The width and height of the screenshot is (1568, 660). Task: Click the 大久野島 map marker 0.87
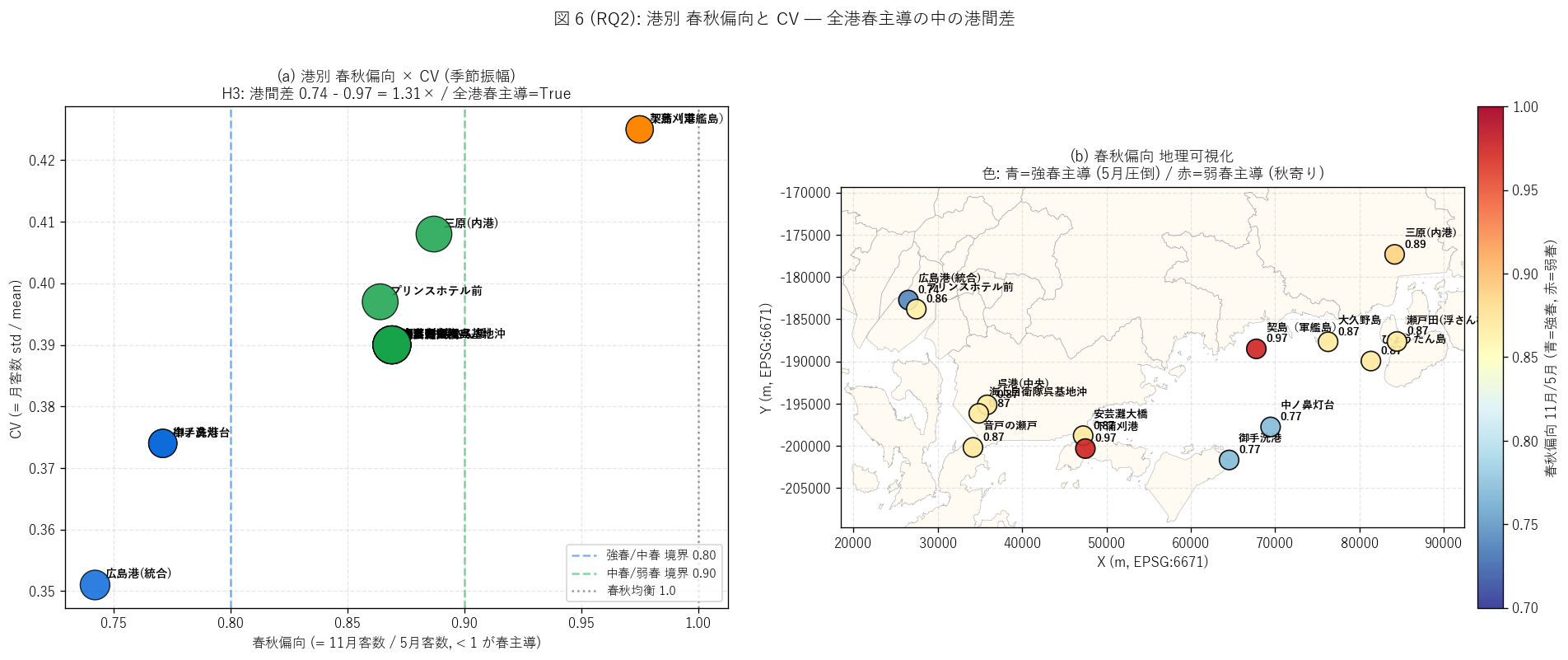pos(1328,341)
